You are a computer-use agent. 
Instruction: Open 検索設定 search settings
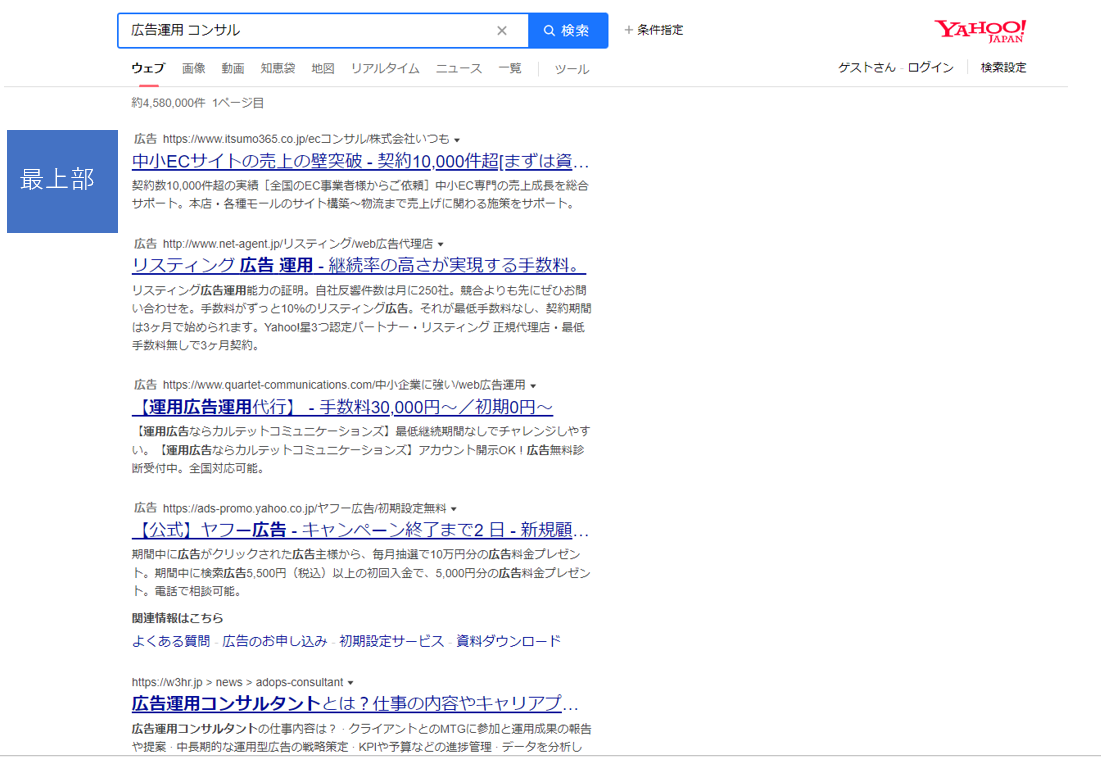(x=1003, y=68)
